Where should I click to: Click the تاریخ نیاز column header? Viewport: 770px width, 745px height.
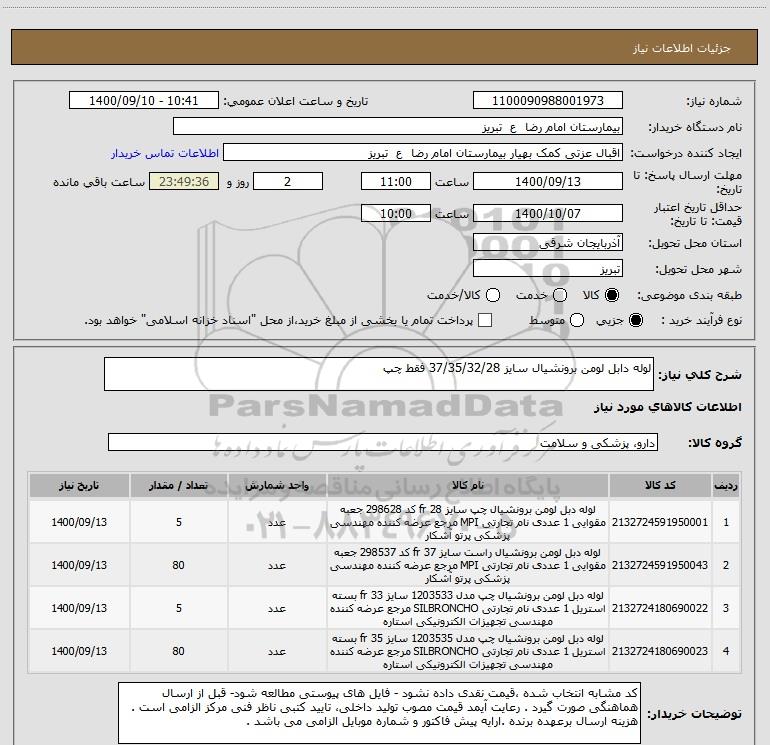79,486
